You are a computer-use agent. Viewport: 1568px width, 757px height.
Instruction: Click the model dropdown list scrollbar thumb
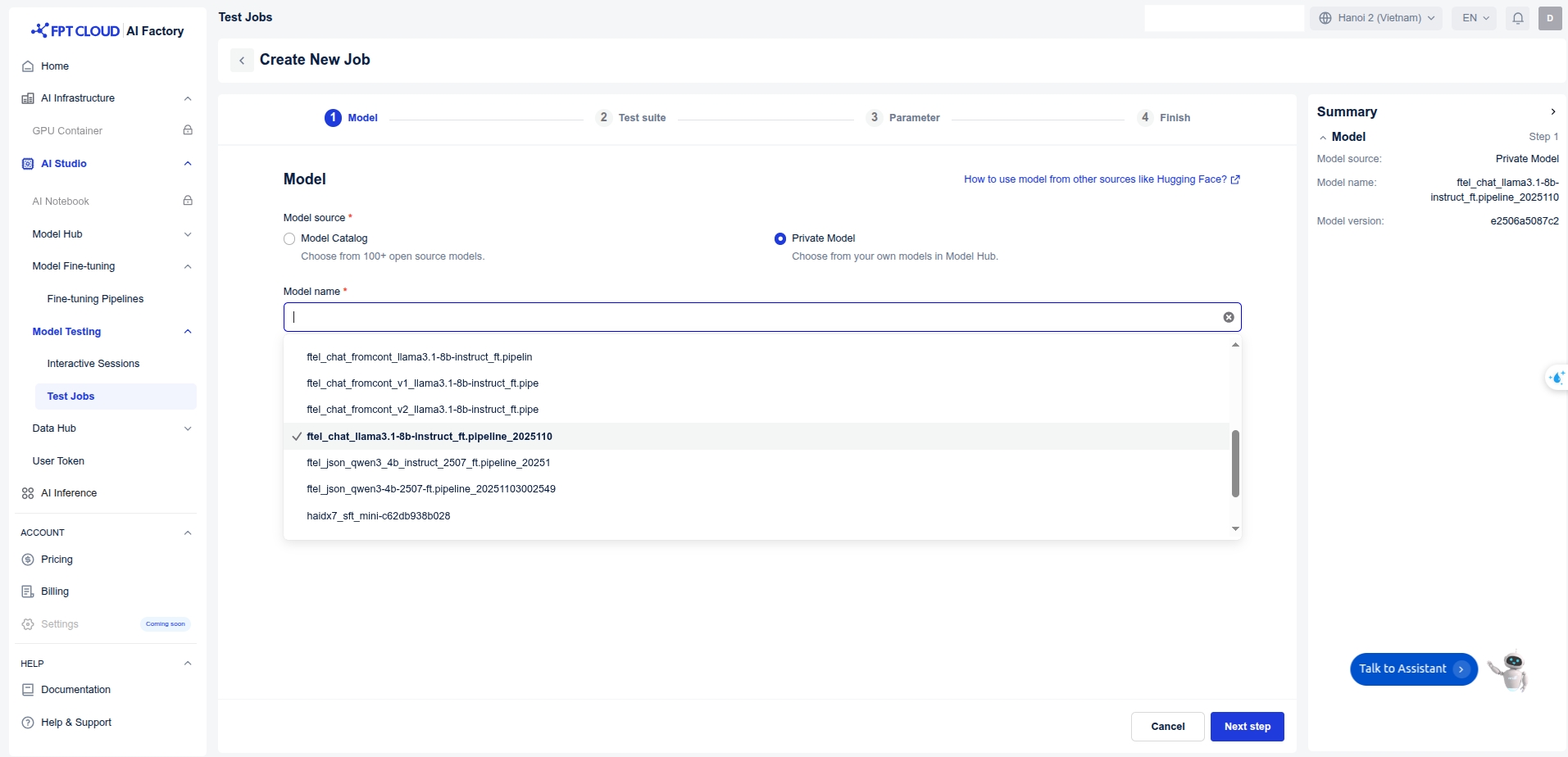tap(1234, 463)
